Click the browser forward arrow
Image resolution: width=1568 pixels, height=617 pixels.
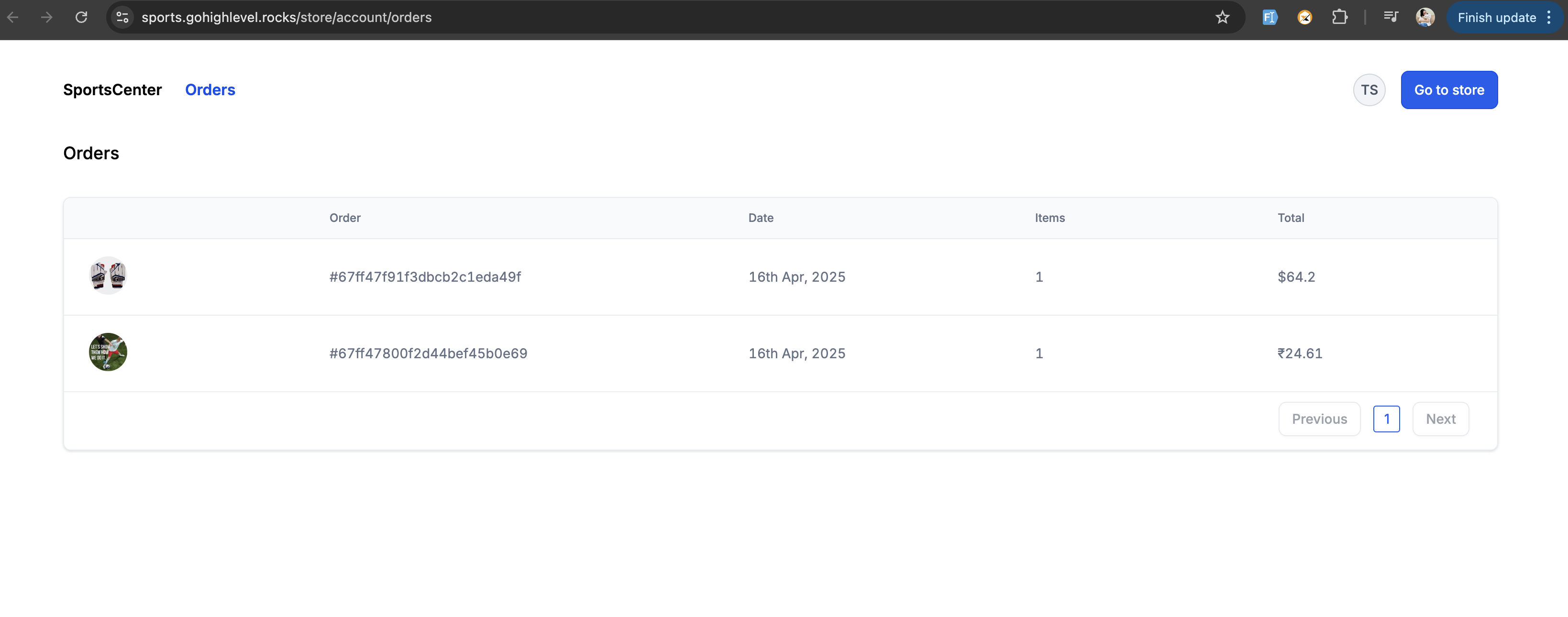(x=47, y=17)
